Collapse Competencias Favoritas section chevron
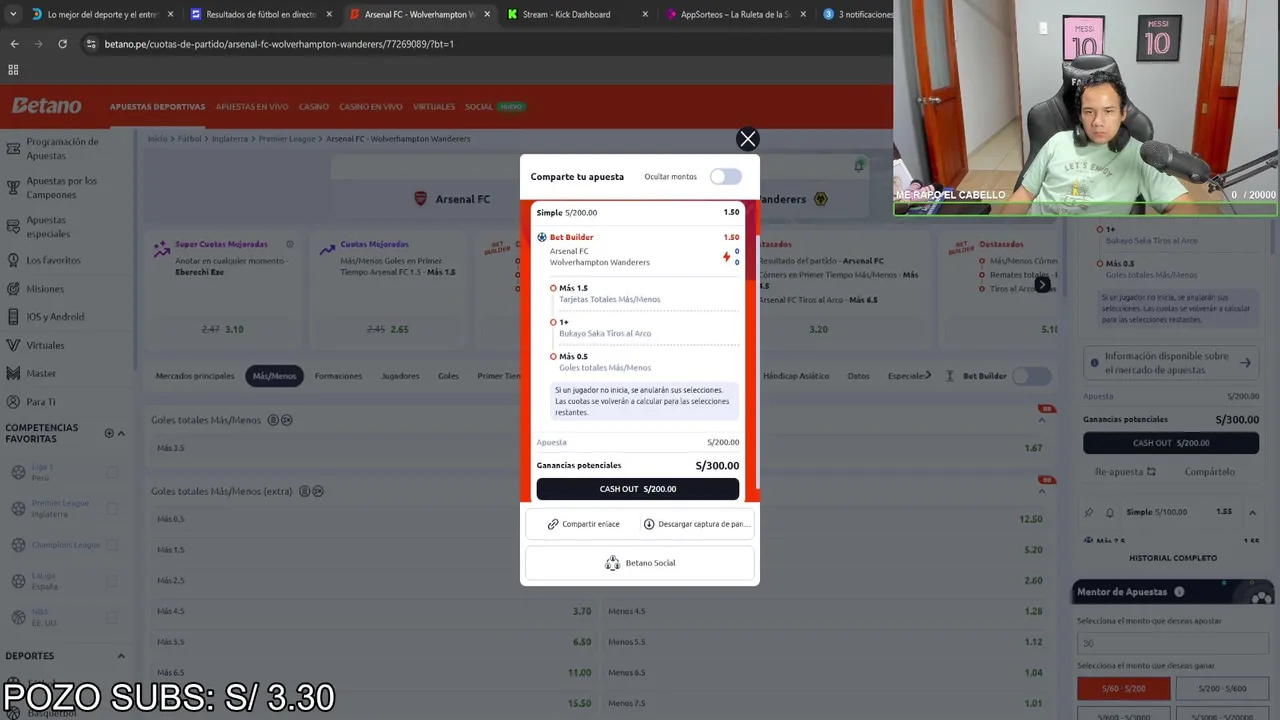1280x720 pixels. click(121, 433)
